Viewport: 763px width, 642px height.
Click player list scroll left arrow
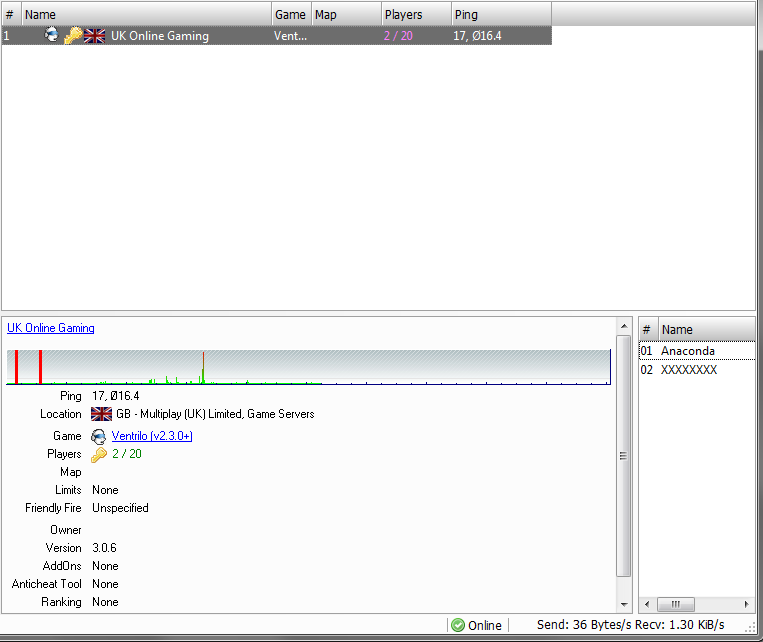coord(647,605)
